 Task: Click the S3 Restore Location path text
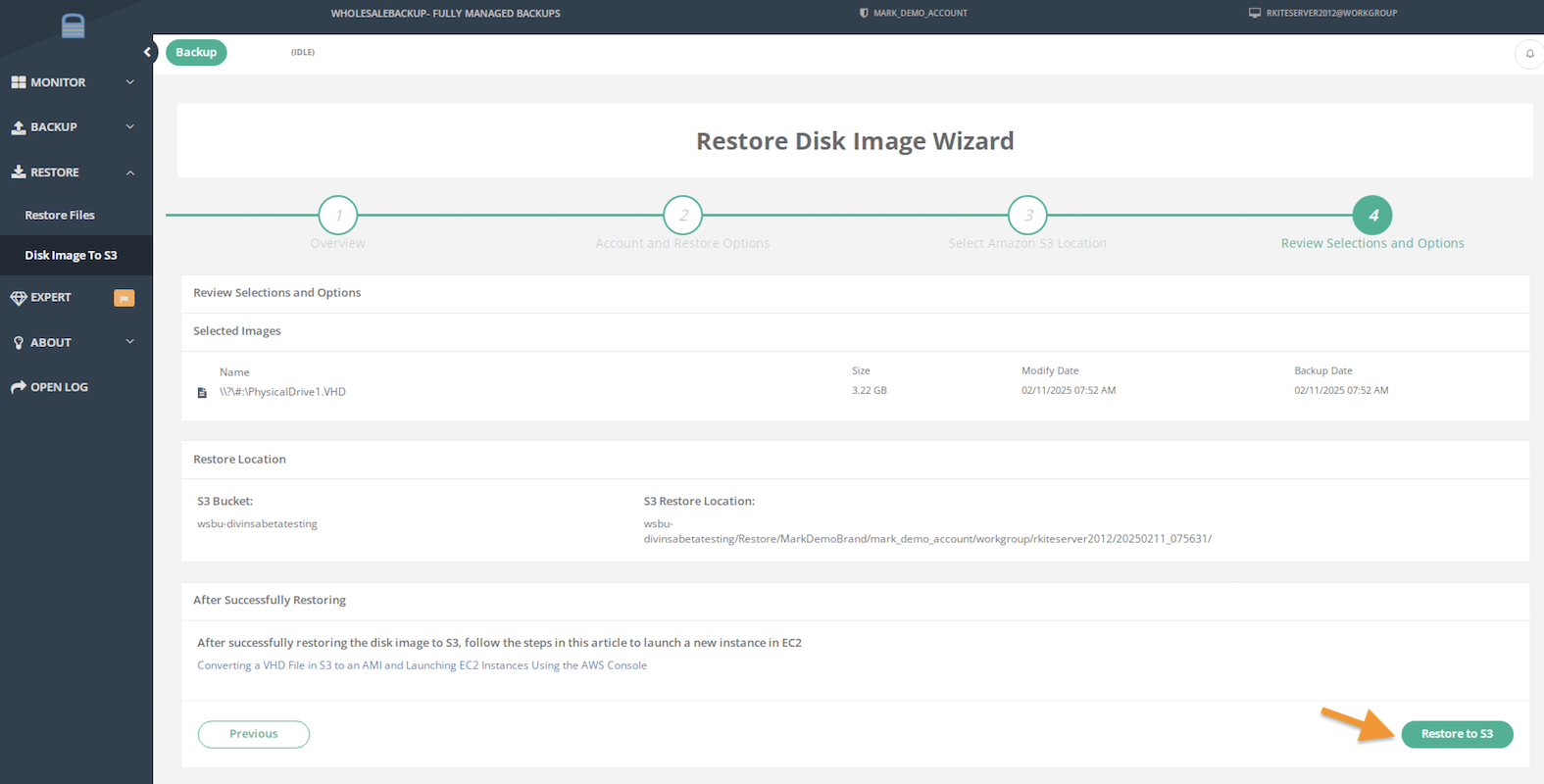[927, 531]
